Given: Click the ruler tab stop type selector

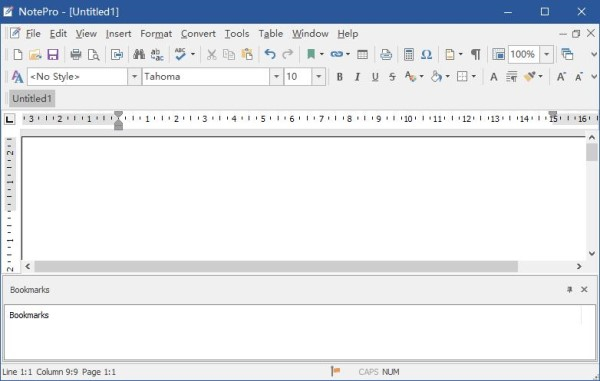Looking at the screenshot, I should pos(10,119).
